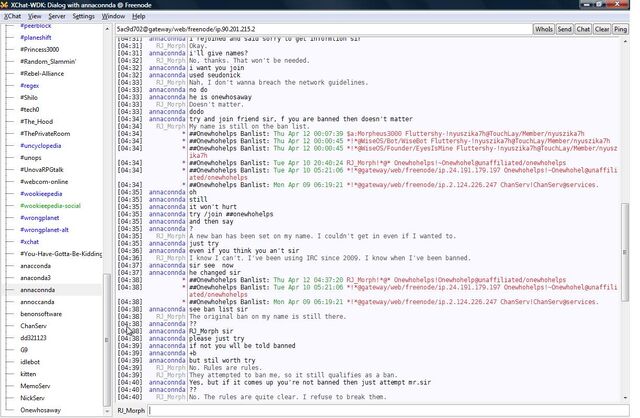Click chat area scroll-down arrow

(x=625, y=398)
